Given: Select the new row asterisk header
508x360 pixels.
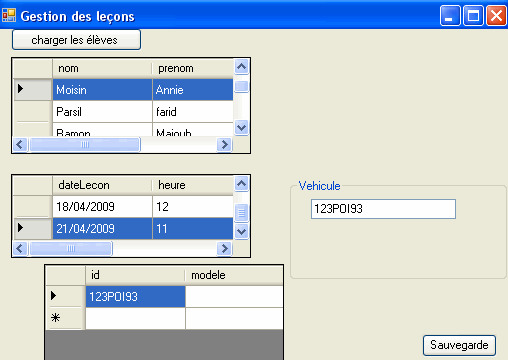Looking at the screenshot, I should (66, 318).
